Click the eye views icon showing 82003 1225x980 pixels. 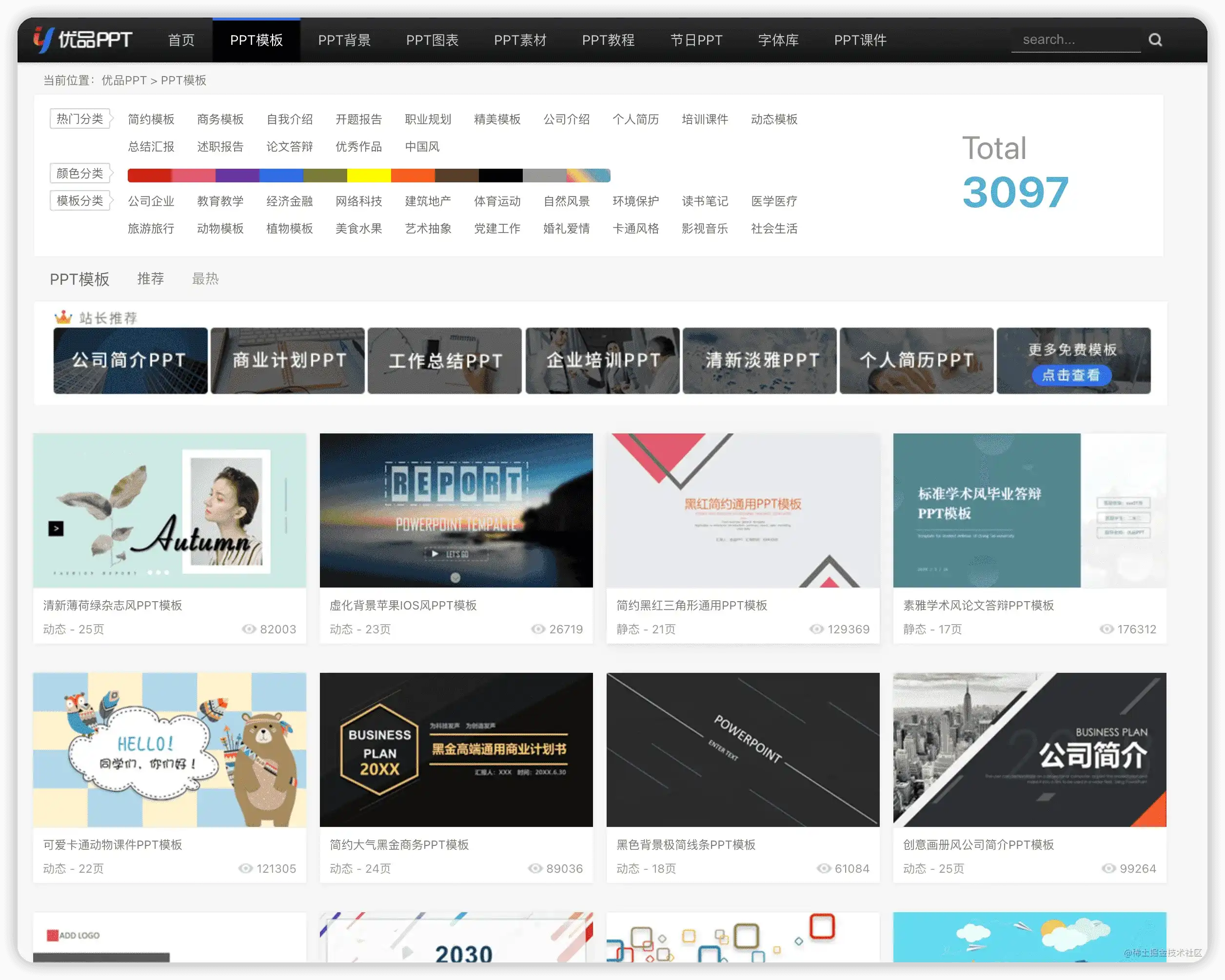point(249,628)
